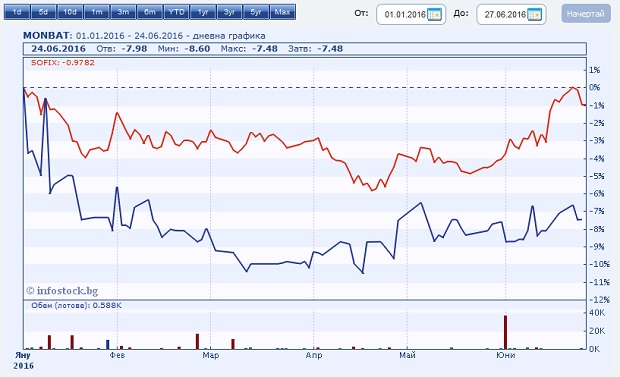620x377 pixels.
Task: Select the 1d time range button
Action: pyautogui.click(x=17, y=12)
